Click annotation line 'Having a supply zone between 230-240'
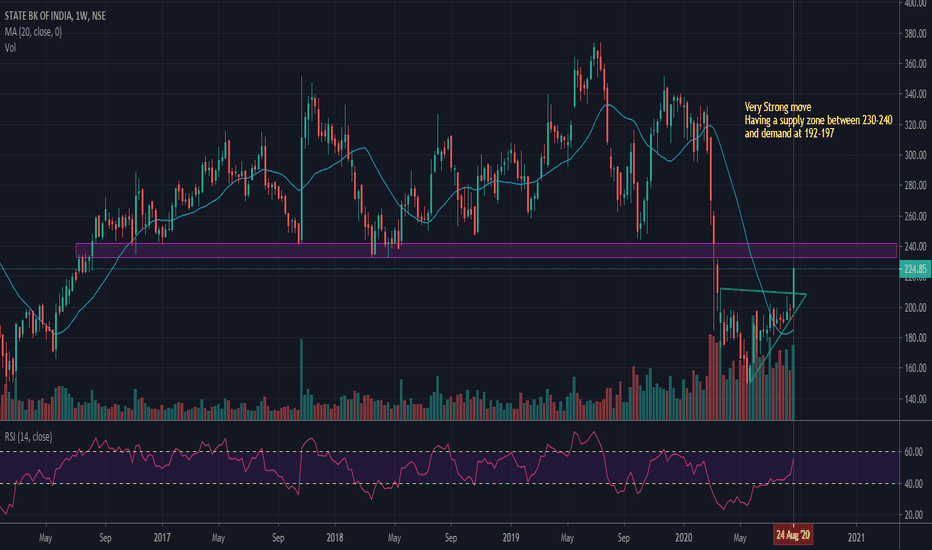Image resolution: width=932 pixels, height=550 pixels. point(818,121)
